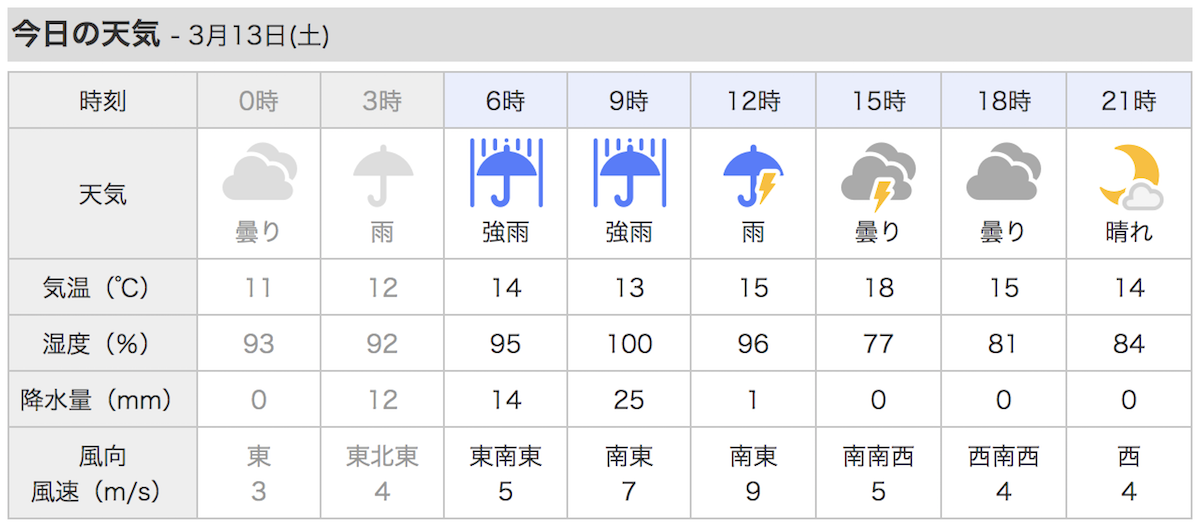
Task: Click the 今日の天気 heading text
Action: (85, 36)
